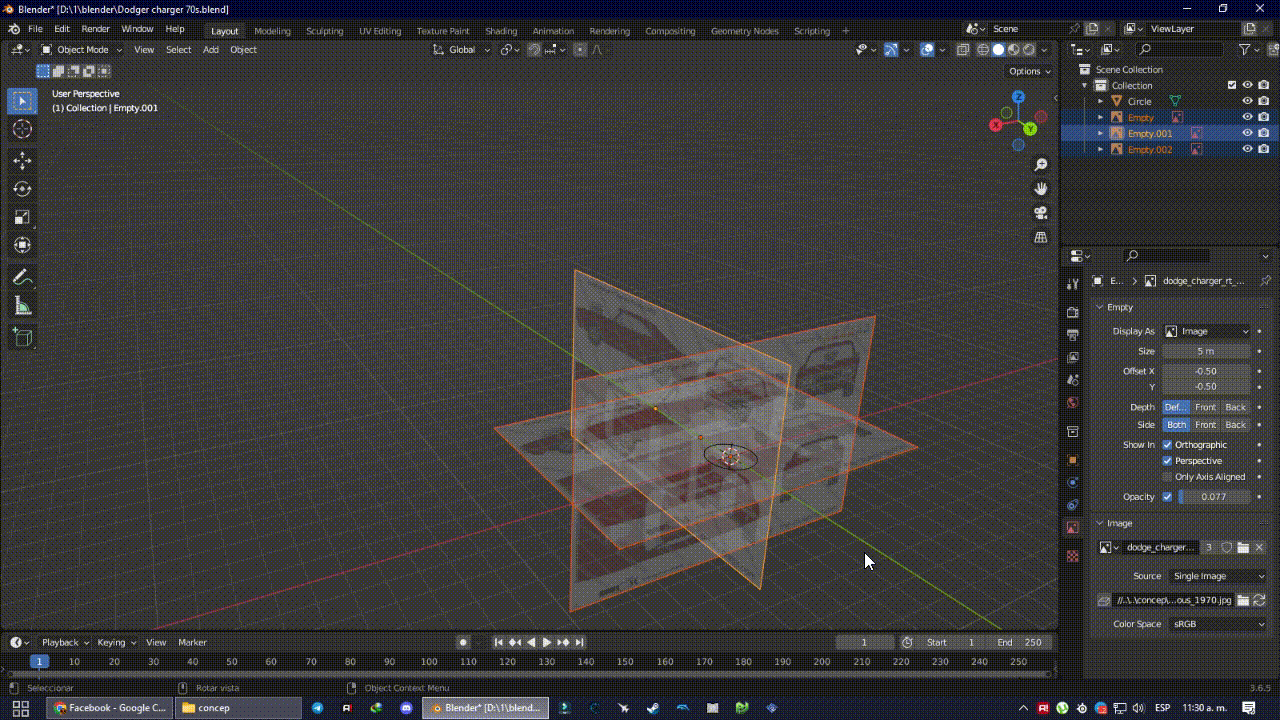Open the Global transform orientation dropdown
This screenshot has width=1280, height=720.
(x=461, y=49)
